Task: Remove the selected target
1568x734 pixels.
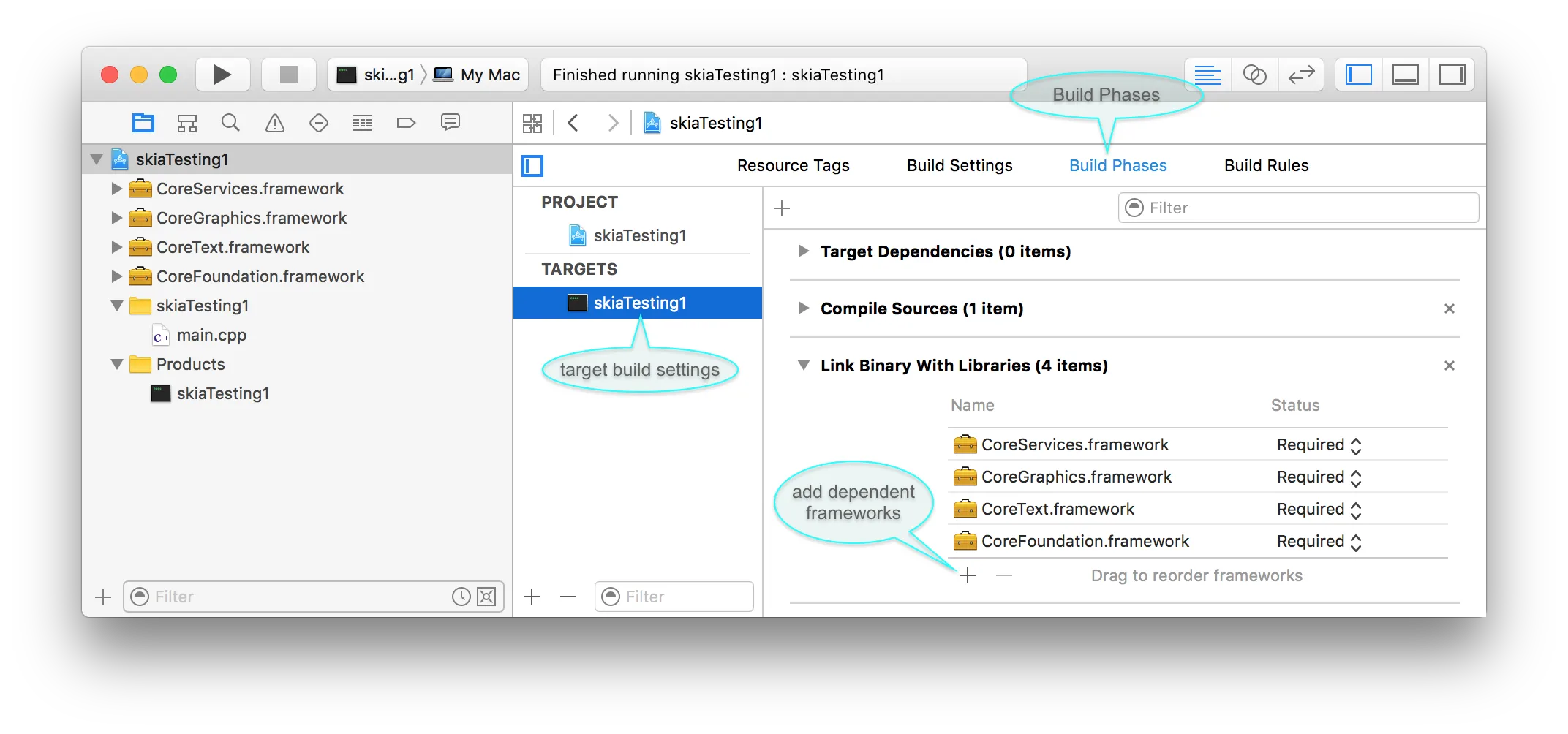Action: (568, 597)
